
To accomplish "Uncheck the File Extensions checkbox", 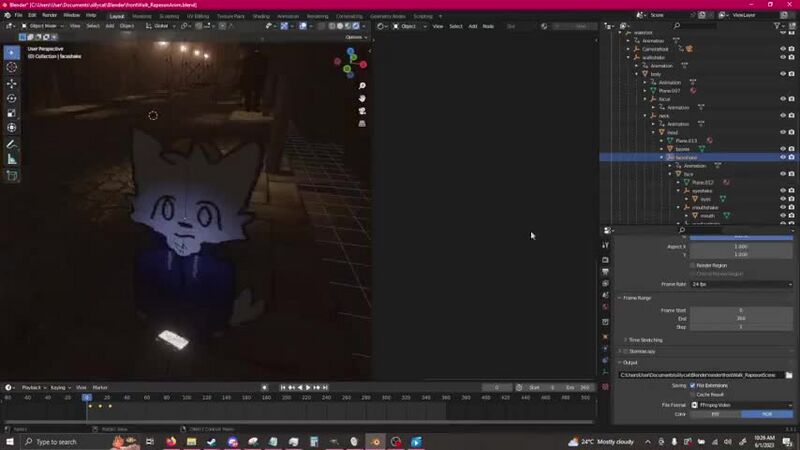I will [x=692, y=385].
